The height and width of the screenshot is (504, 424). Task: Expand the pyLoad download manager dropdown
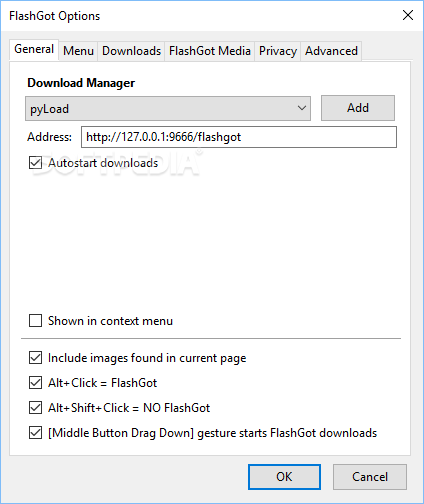tap(168, 109)
